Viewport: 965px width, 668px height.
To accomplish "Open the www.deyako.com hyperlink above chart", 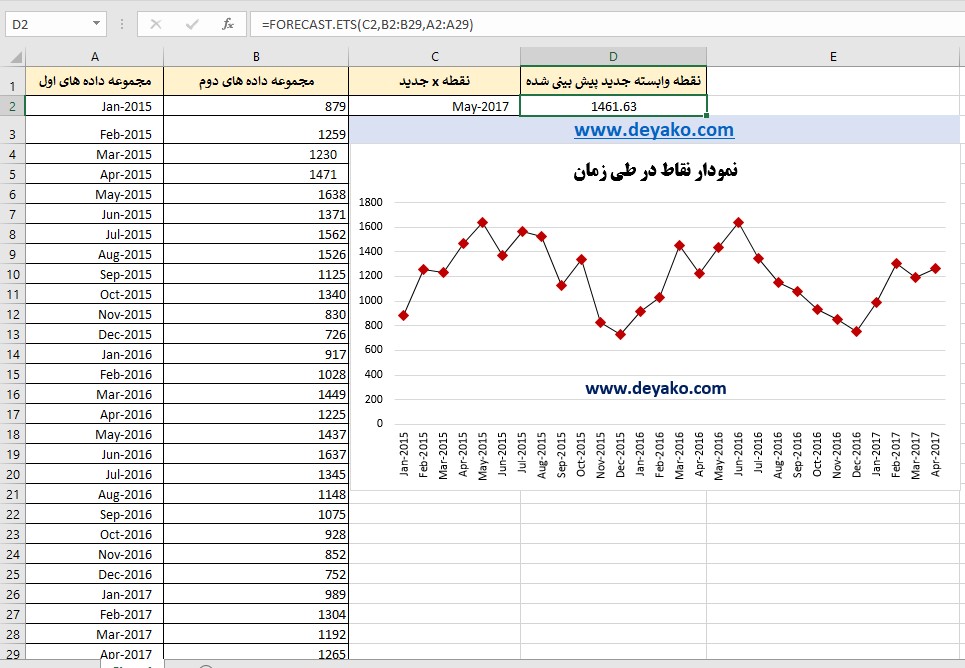I will pos(654,130).
